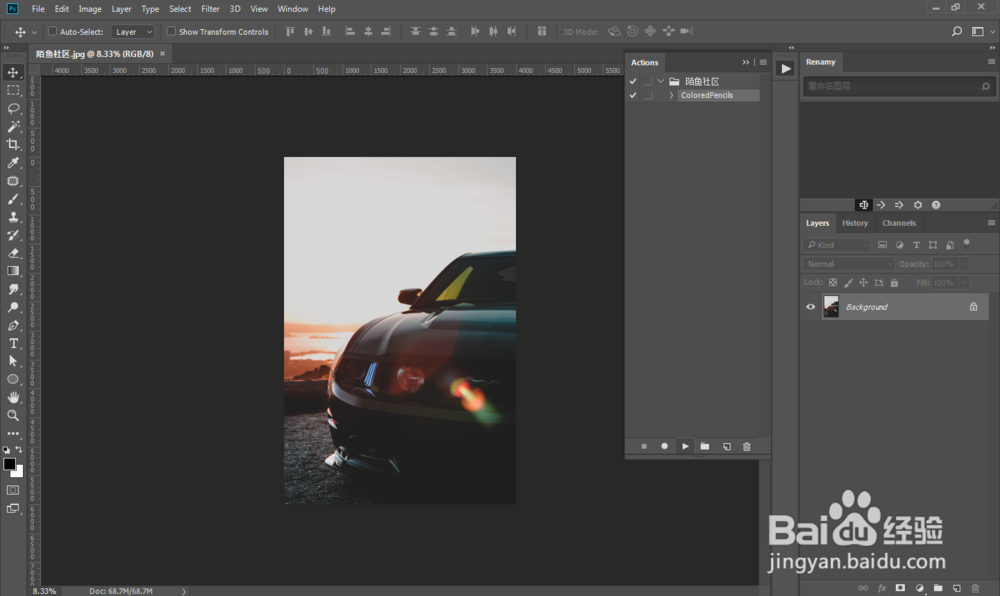Select the Zoom tool
This screenshot has width=1000, height=596.
point(13,415)
